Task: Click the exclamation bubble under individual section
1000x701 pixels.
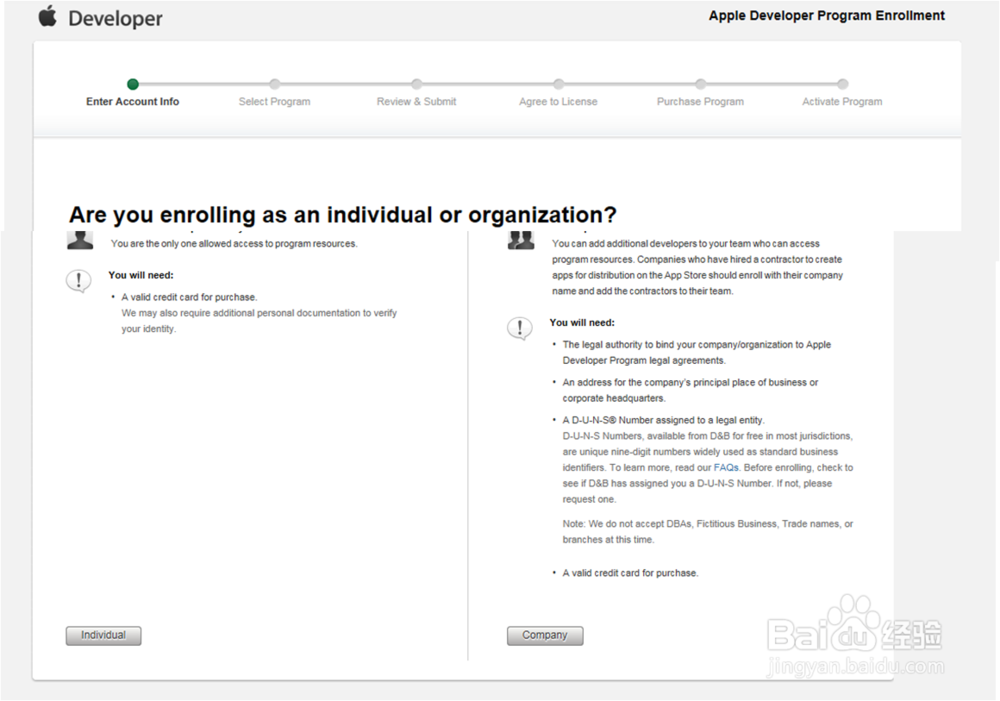Action: [x=78, y=281]
